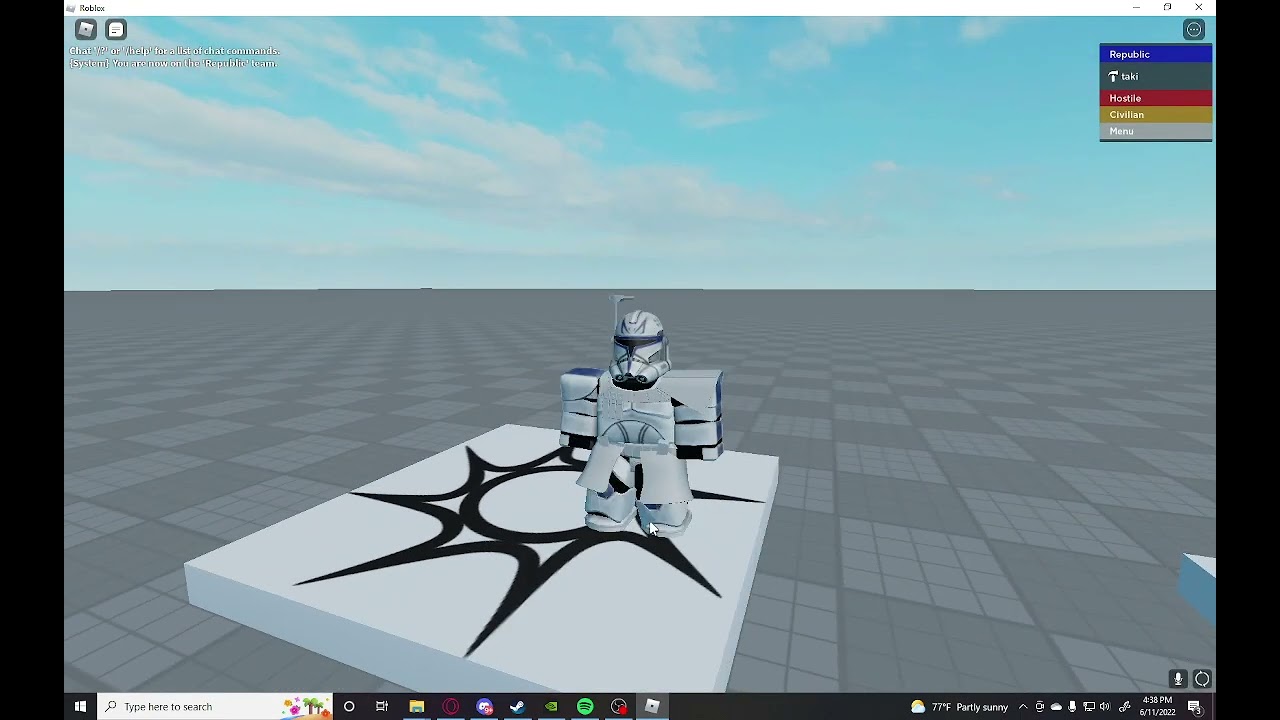The image size is (1280, 720).
Task: Expand hidden system tray icons
Action: (x=1023, y=707)
